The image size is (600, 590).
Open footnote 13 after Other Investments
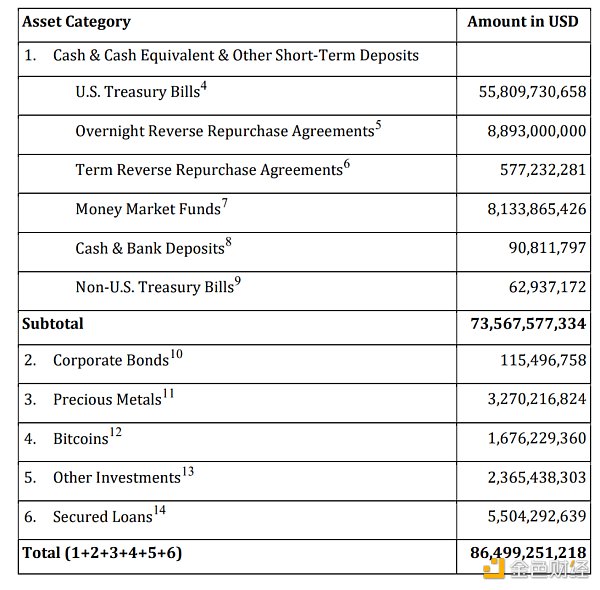[x=187, y=471]
